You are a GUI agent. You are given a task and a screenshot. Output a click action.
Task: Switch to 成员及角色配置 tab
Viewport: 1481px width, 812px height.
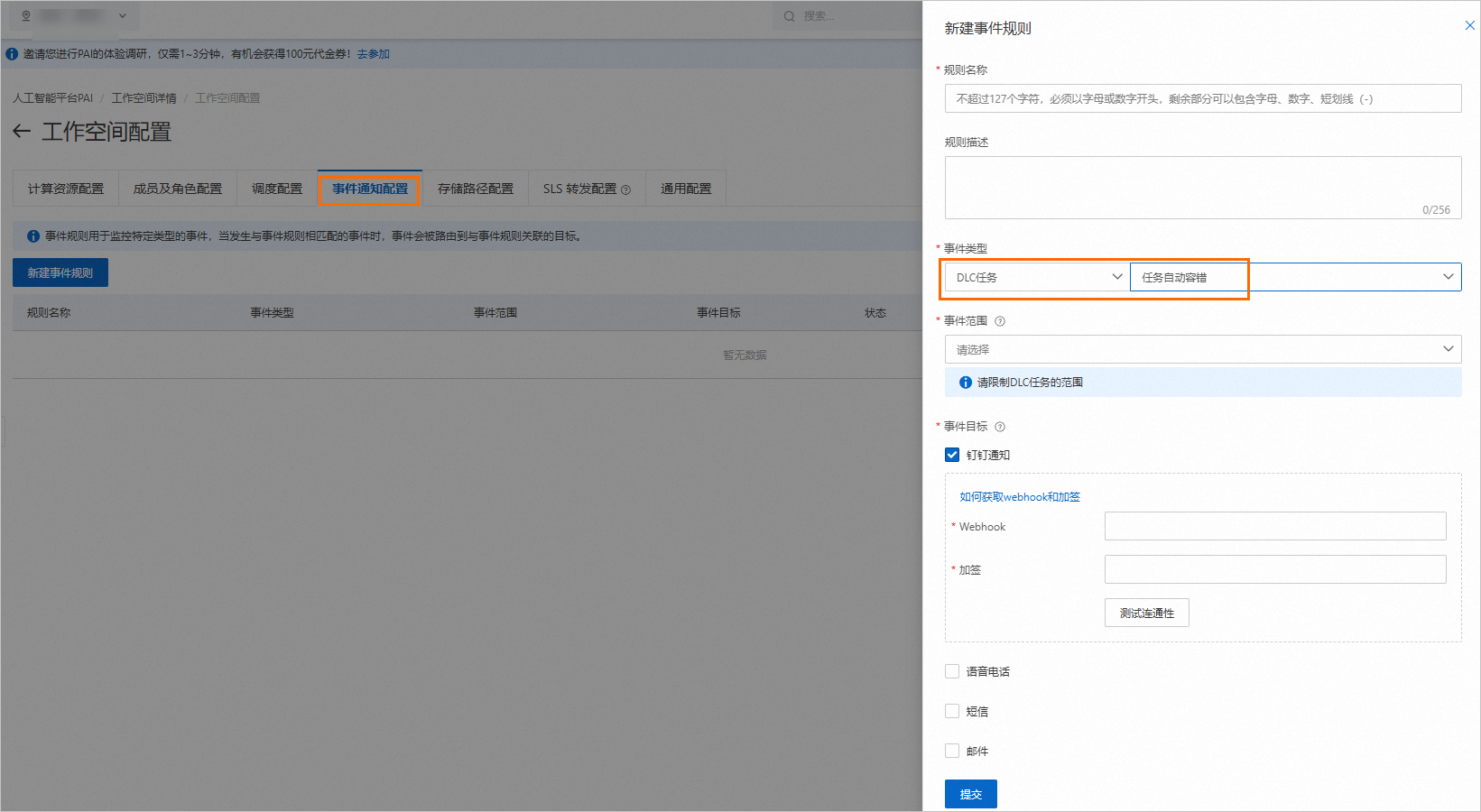[178, 189]
